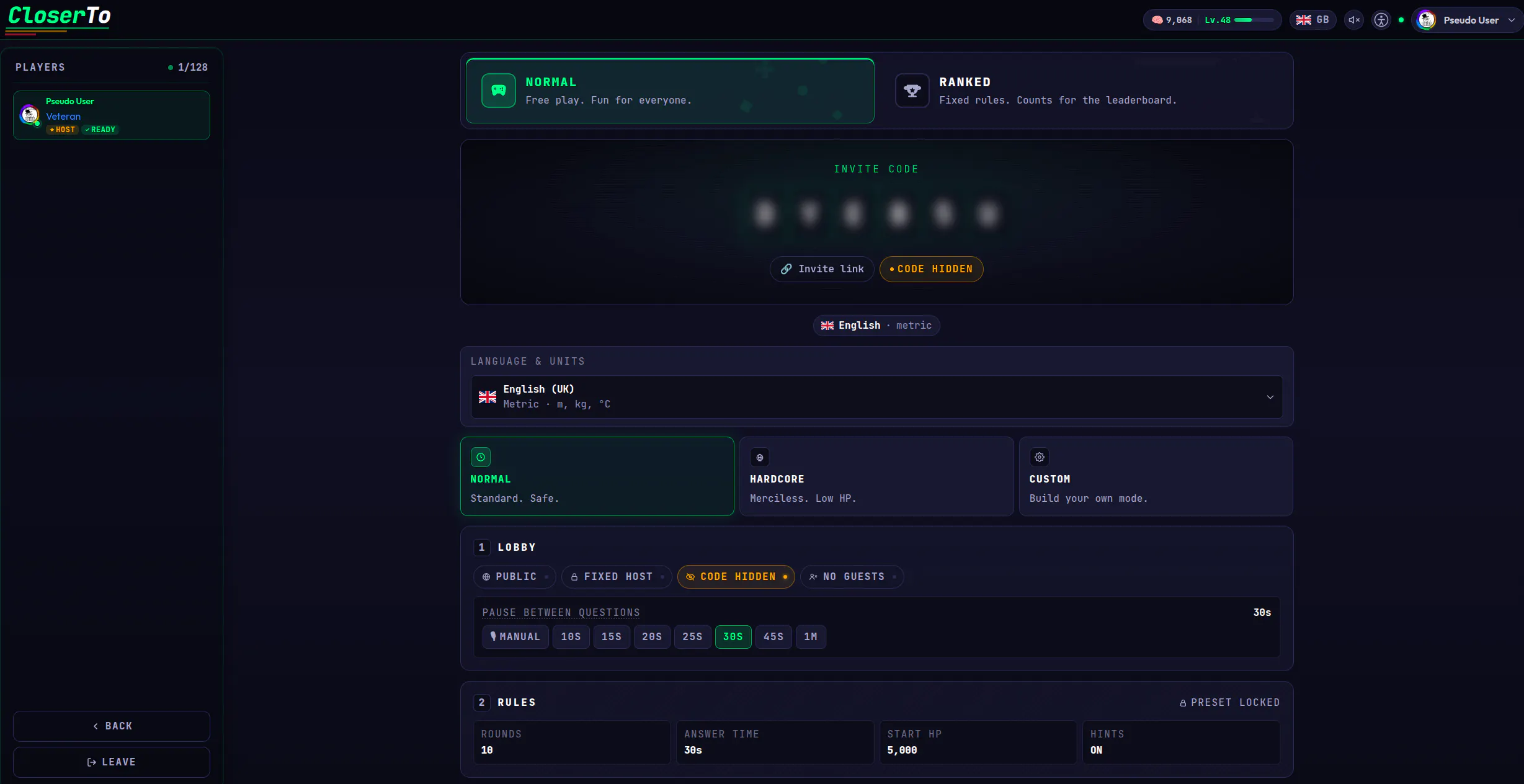This screenshot has height=784, width=1524.
Task: Set pause between questions to 10S
Action: pos(571,637)
